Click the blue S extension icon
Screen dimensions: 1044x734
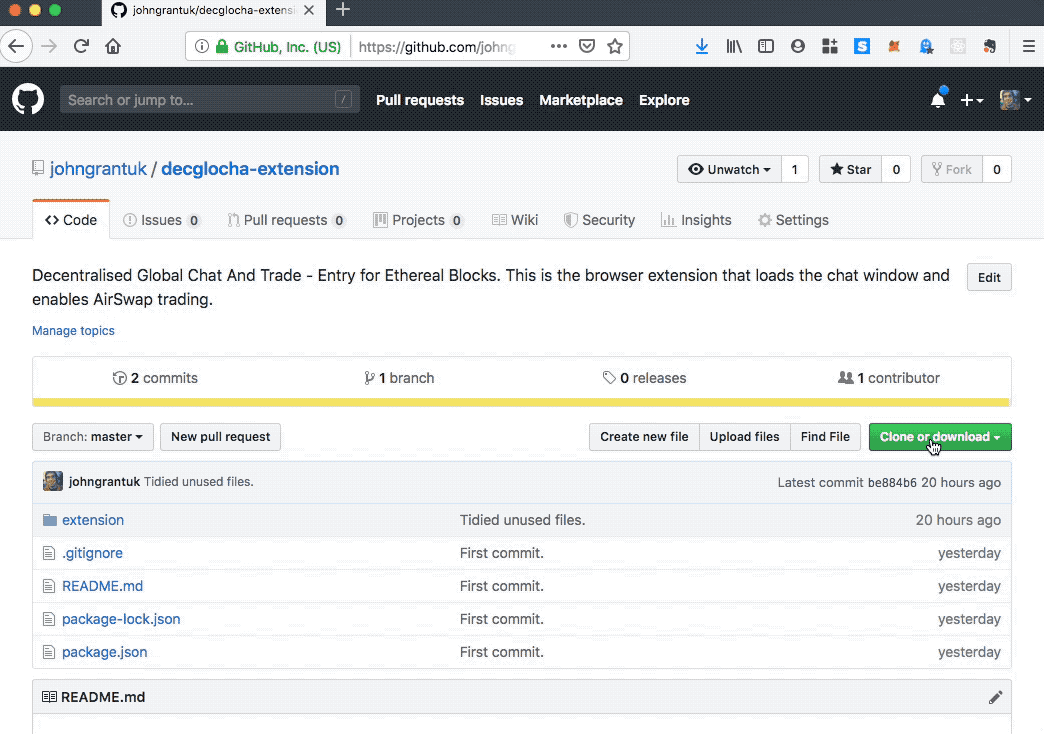coord(862,46)
